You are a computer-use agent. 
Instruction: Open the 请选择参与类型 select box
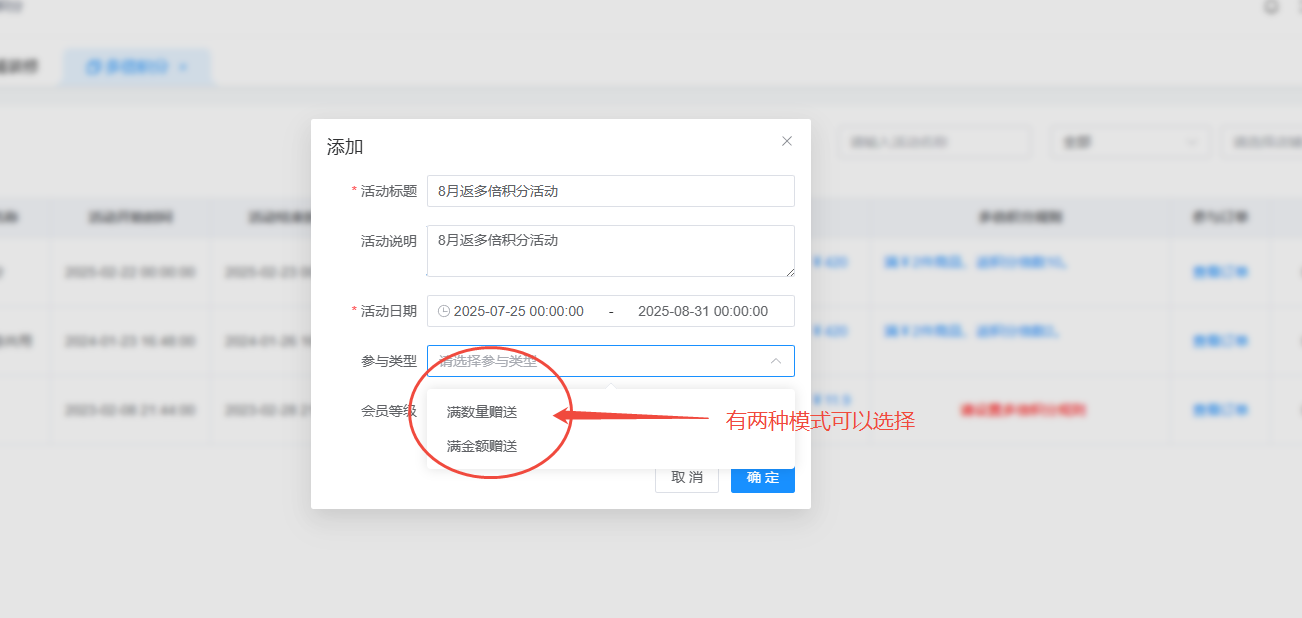tap(600, 361)
